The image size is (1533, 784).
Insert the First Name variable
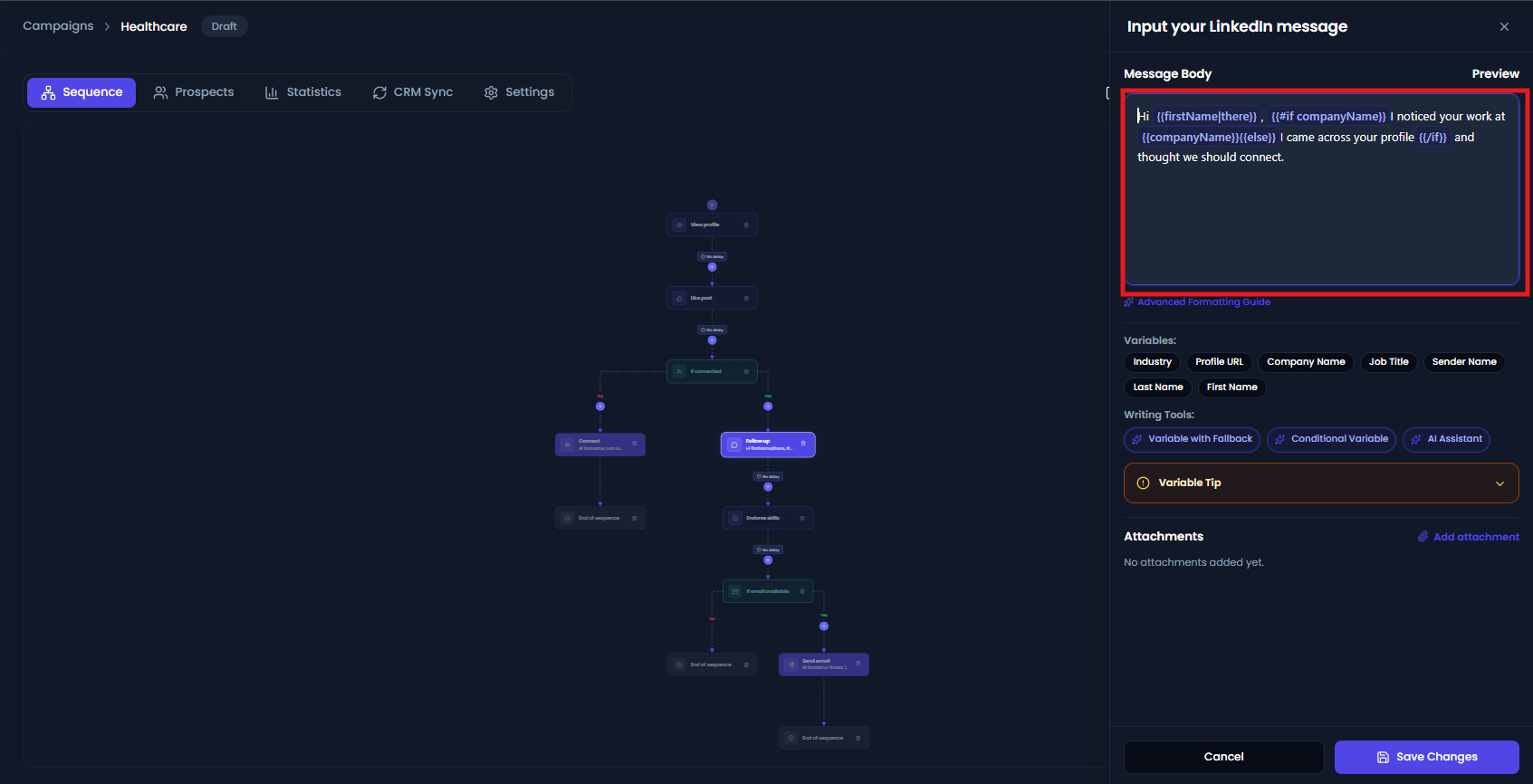pyautogui.click(x=1232, y=387)
